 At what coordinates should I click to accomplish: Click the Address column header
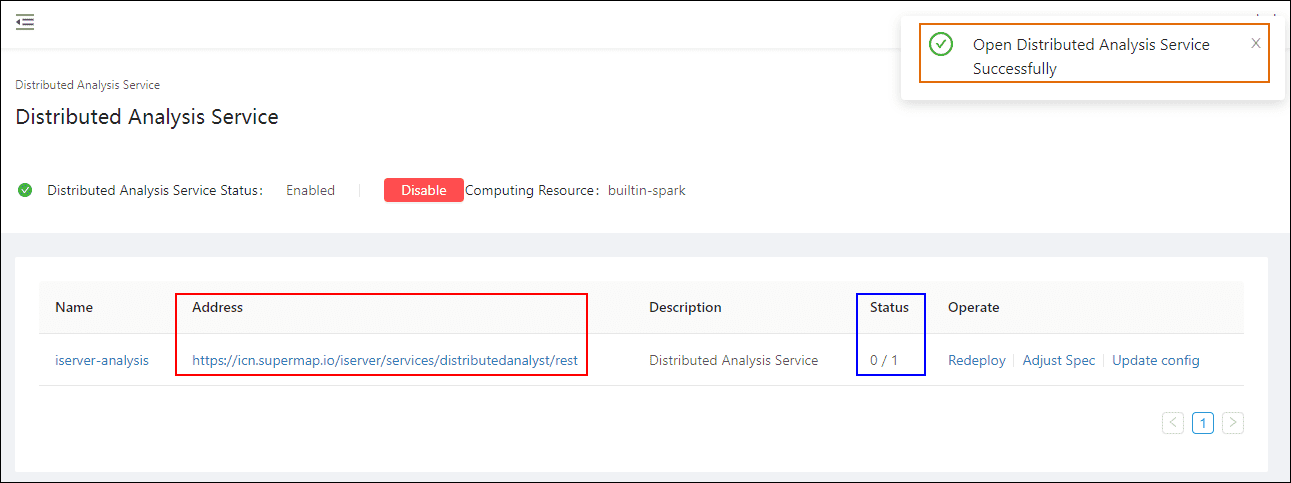(x=217, y=307)
